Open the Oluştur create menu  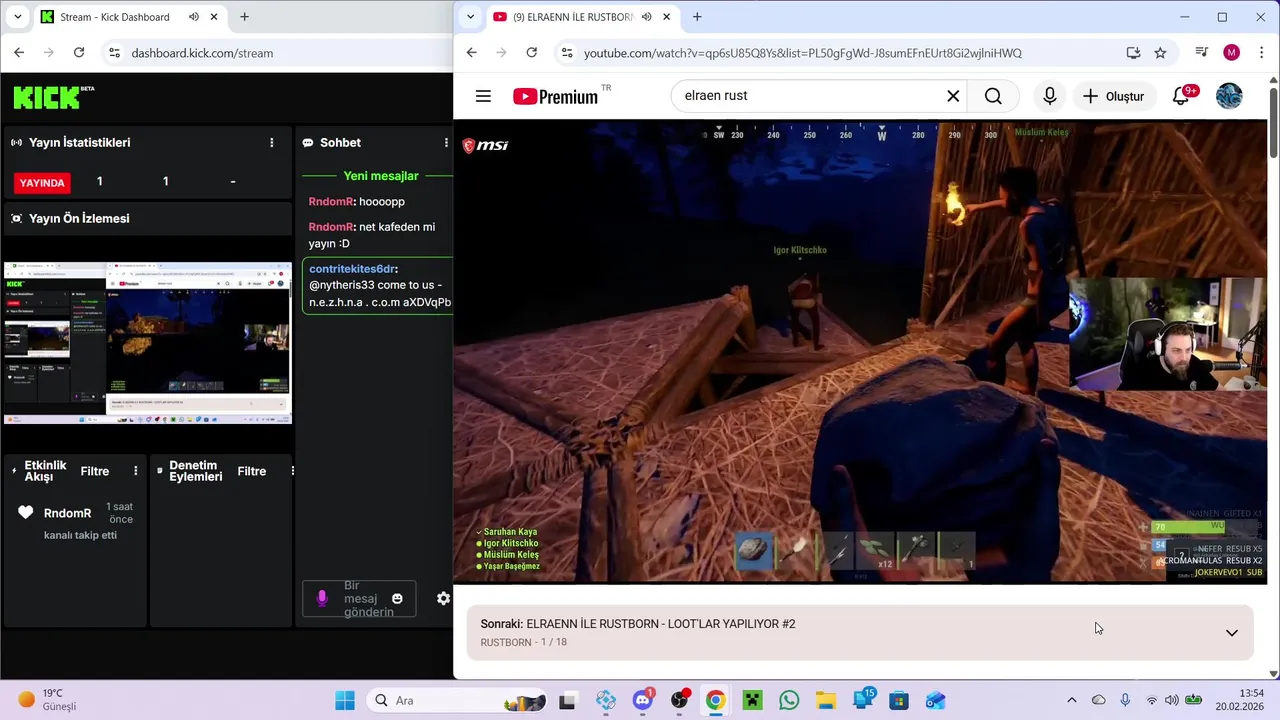[1114, 96]
